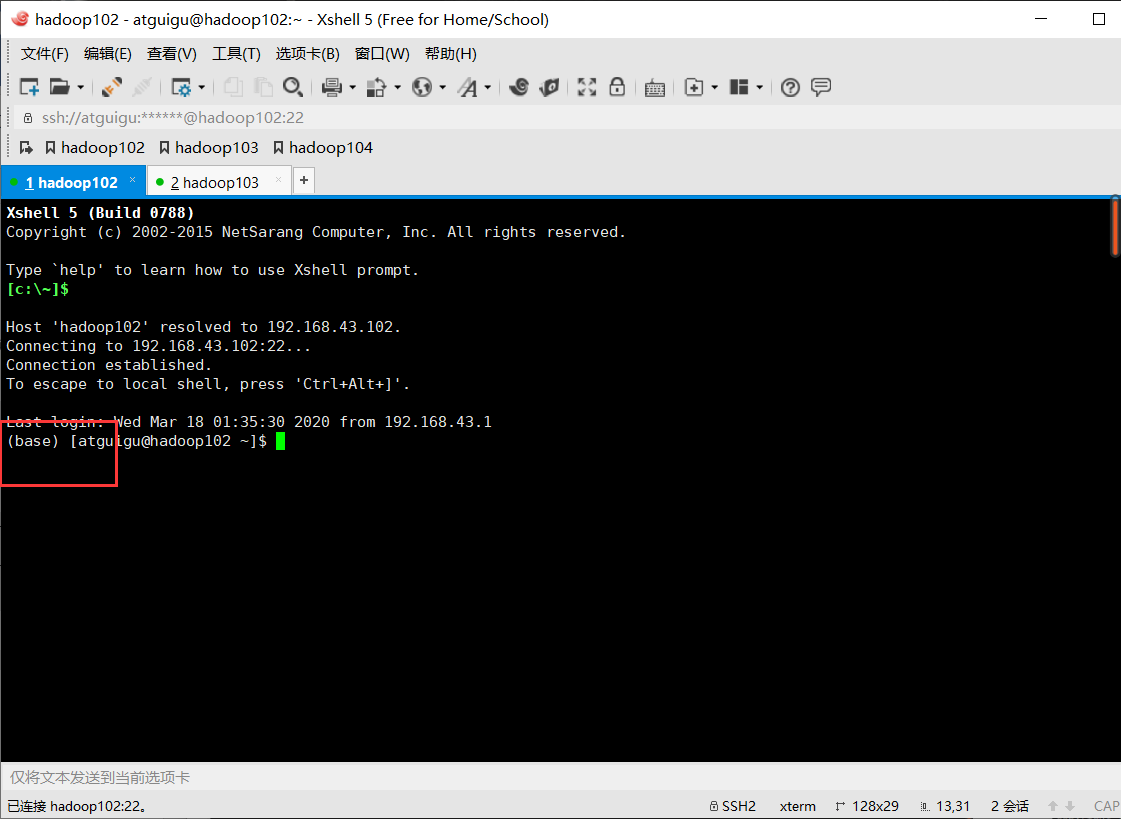This screenshot has height=819, width=1121.
Task: Click the keyboard Key mapping icon
Action: coord(655,88)
